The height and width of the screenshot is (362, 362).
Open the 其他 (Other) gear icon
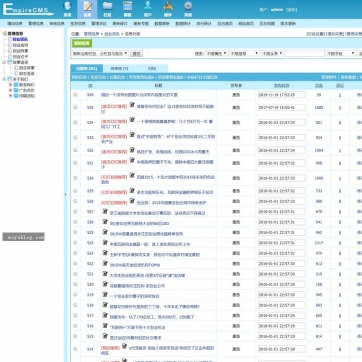click(x=188, y=9)
